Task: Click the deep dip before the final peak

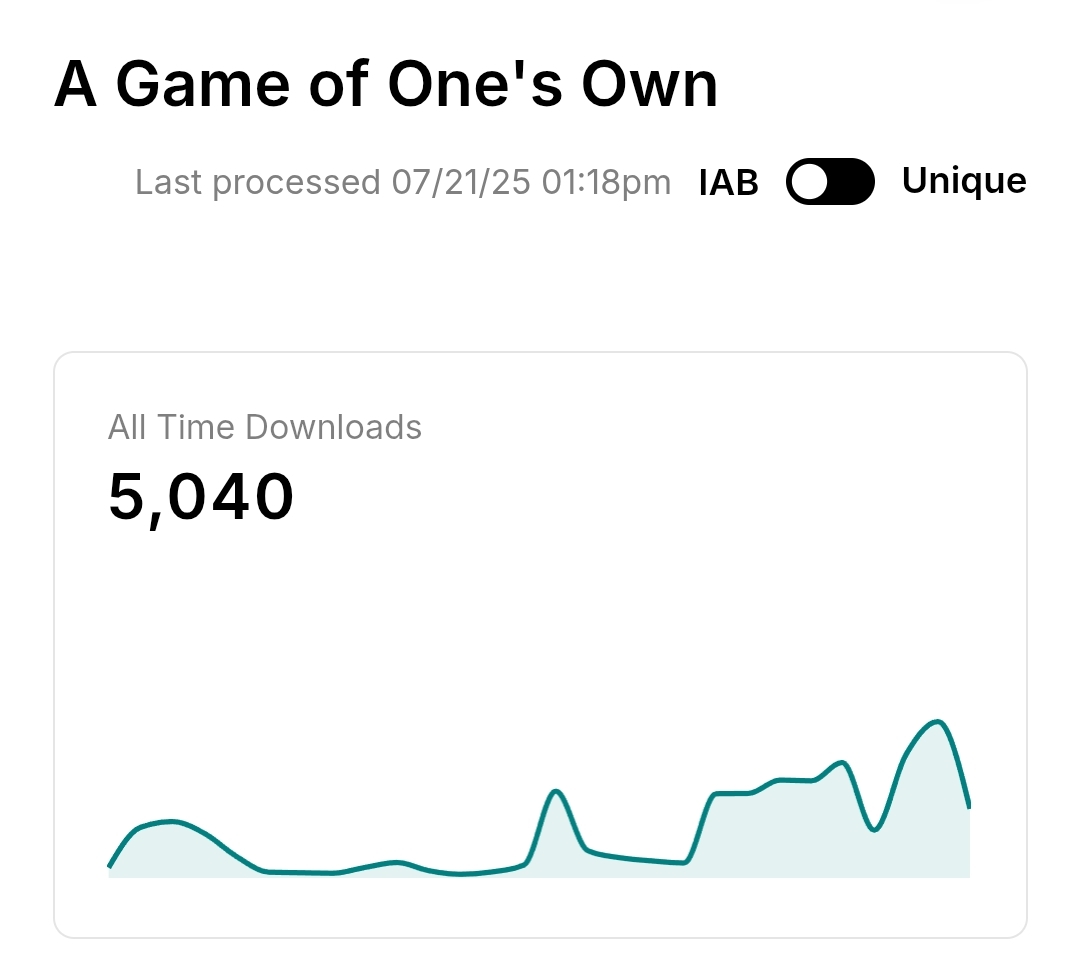Action: 875,830
